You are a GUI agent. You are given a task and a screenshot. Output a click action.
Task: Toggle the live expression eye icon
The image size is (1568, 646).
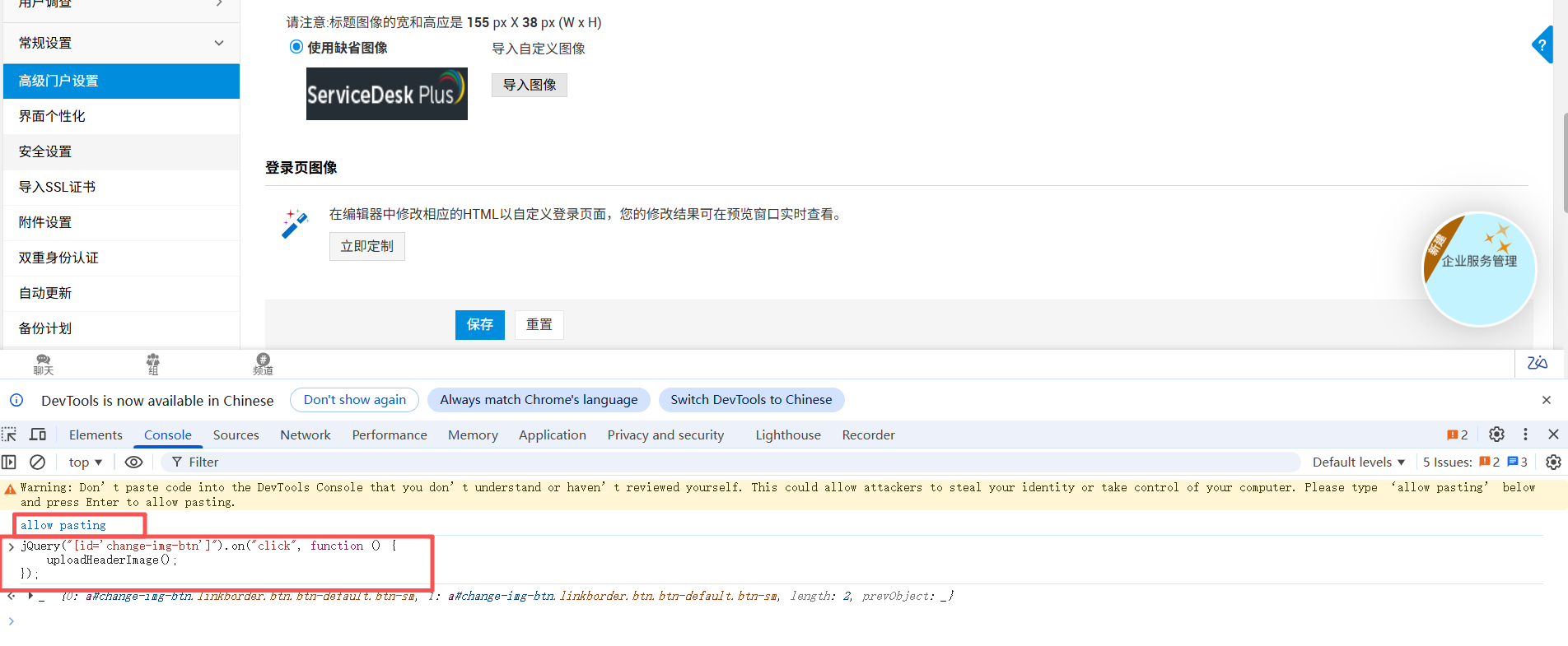[133, 462]
